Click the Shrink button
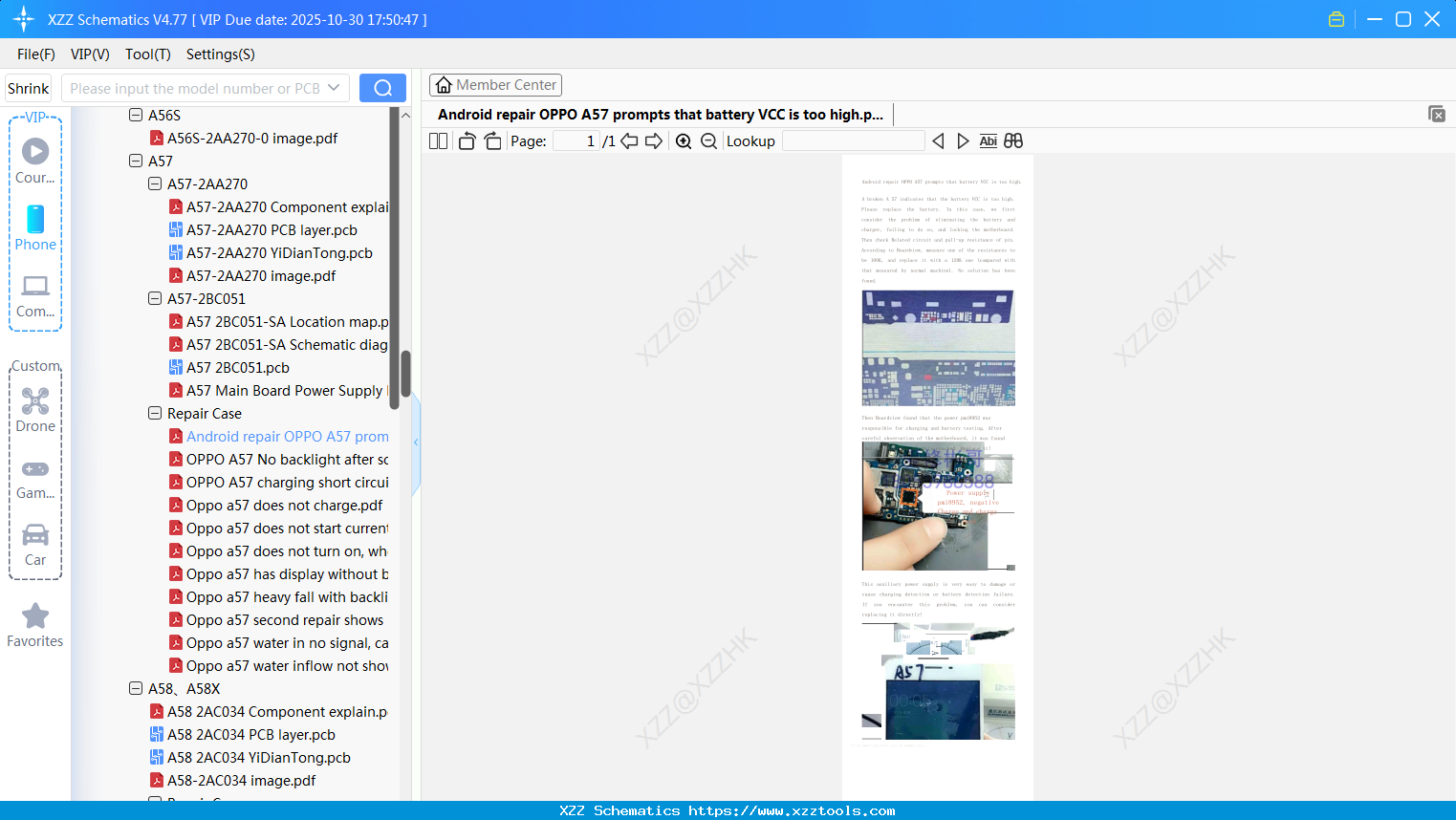Viewport: 1456px width, 820px height. click(29, 88)
